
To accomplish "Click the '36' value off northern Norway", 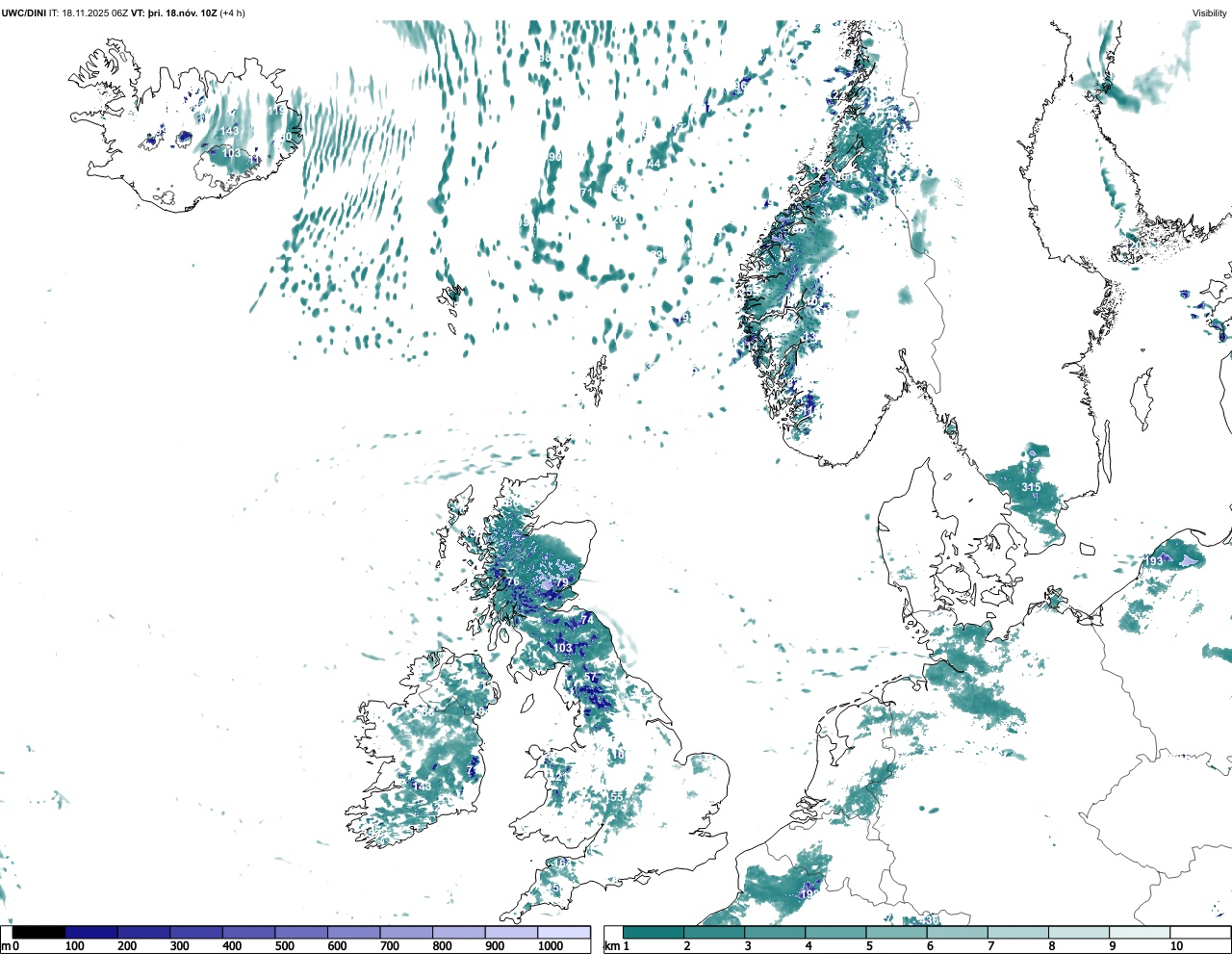I will (740, 87).
